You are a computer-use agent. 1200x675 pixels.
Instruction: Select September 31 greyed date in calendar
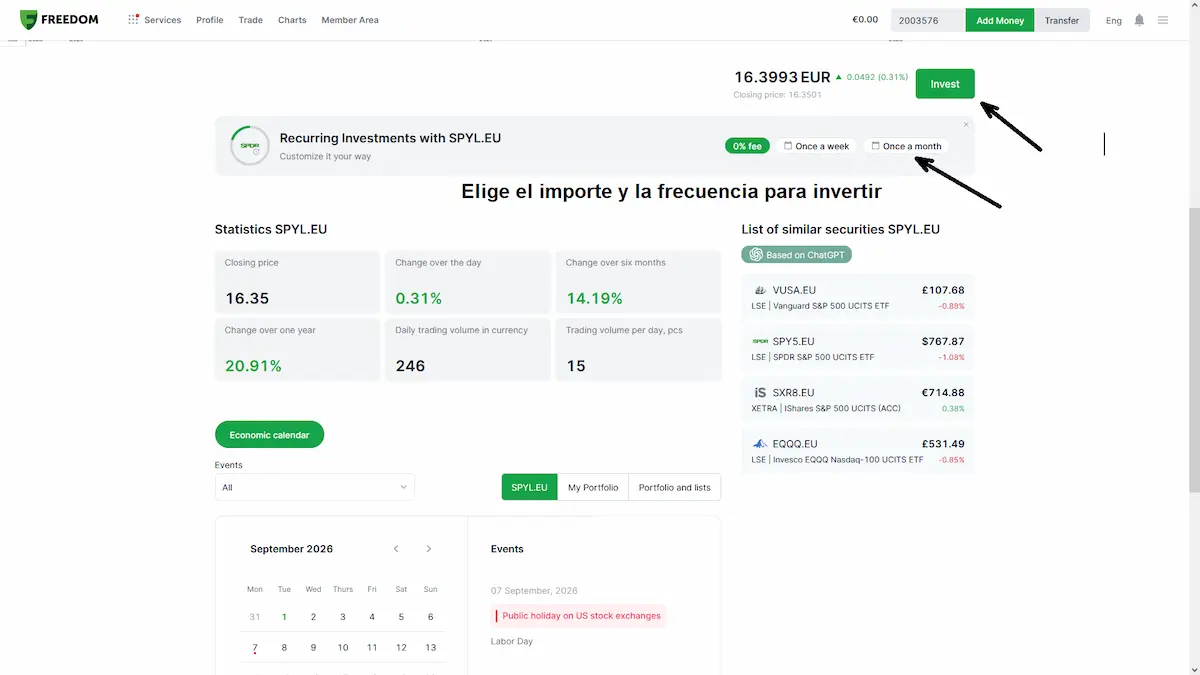coord(255,617)
